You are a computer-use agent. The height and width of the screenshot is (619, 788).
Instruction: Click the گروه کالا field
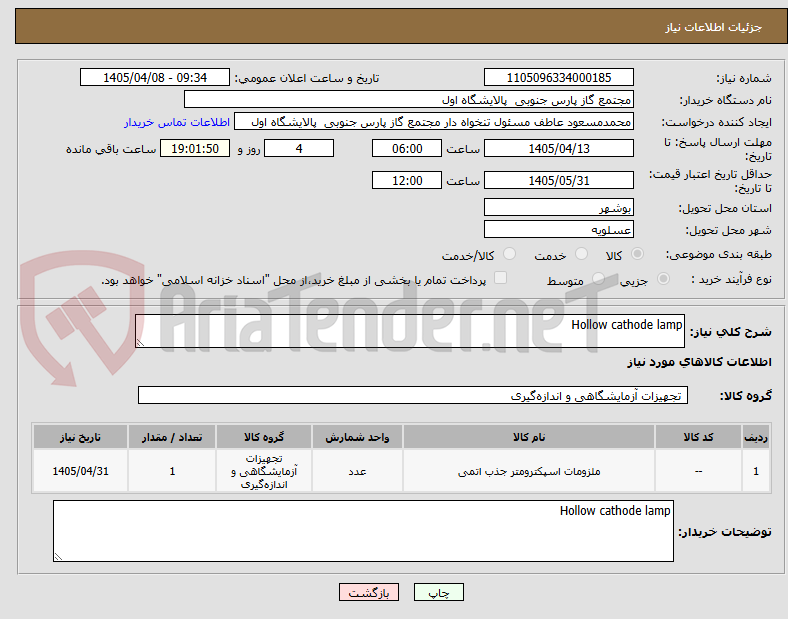[x=413, y=395]
